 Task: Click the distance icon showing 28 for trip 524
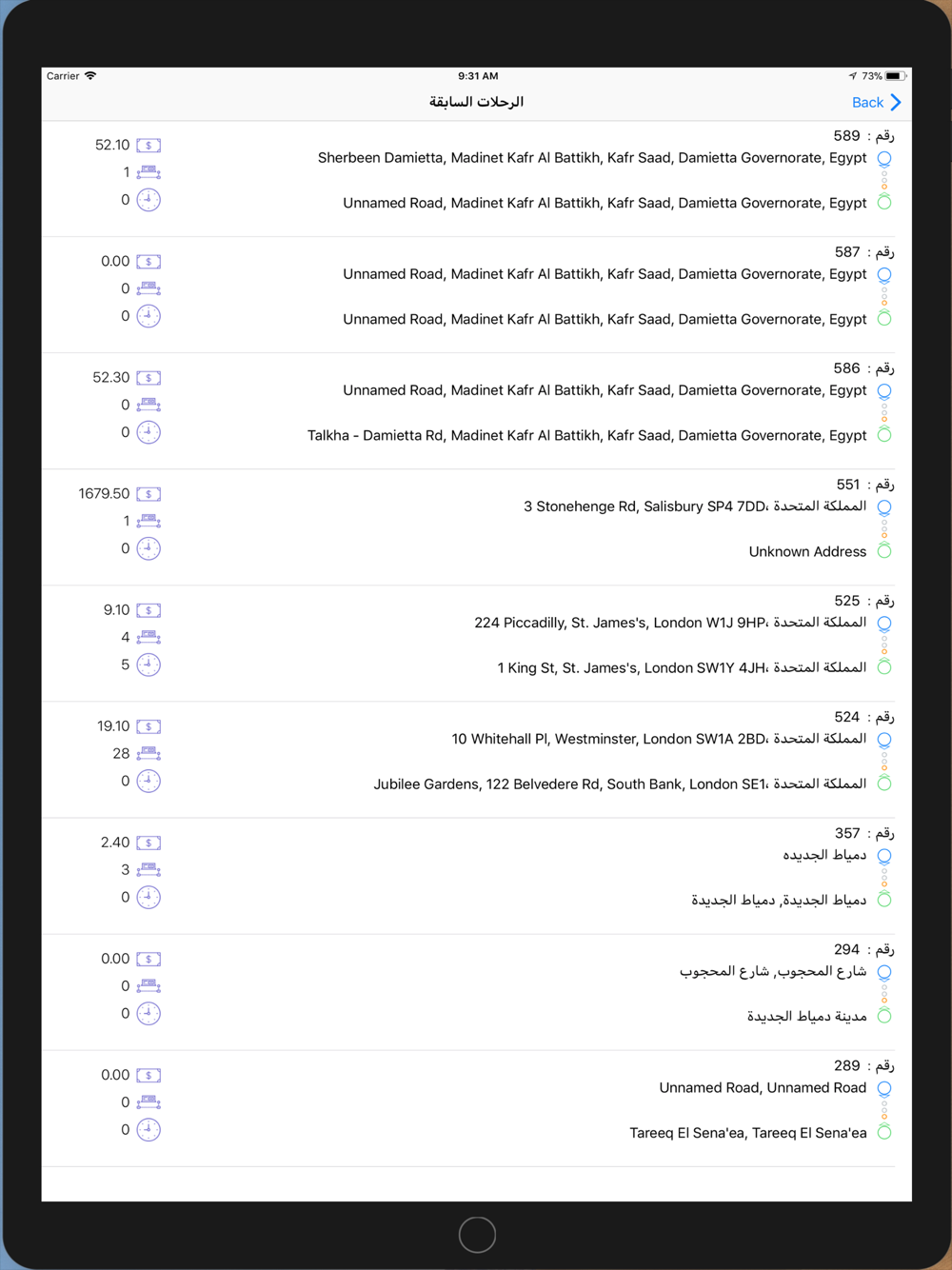point(149,753)
